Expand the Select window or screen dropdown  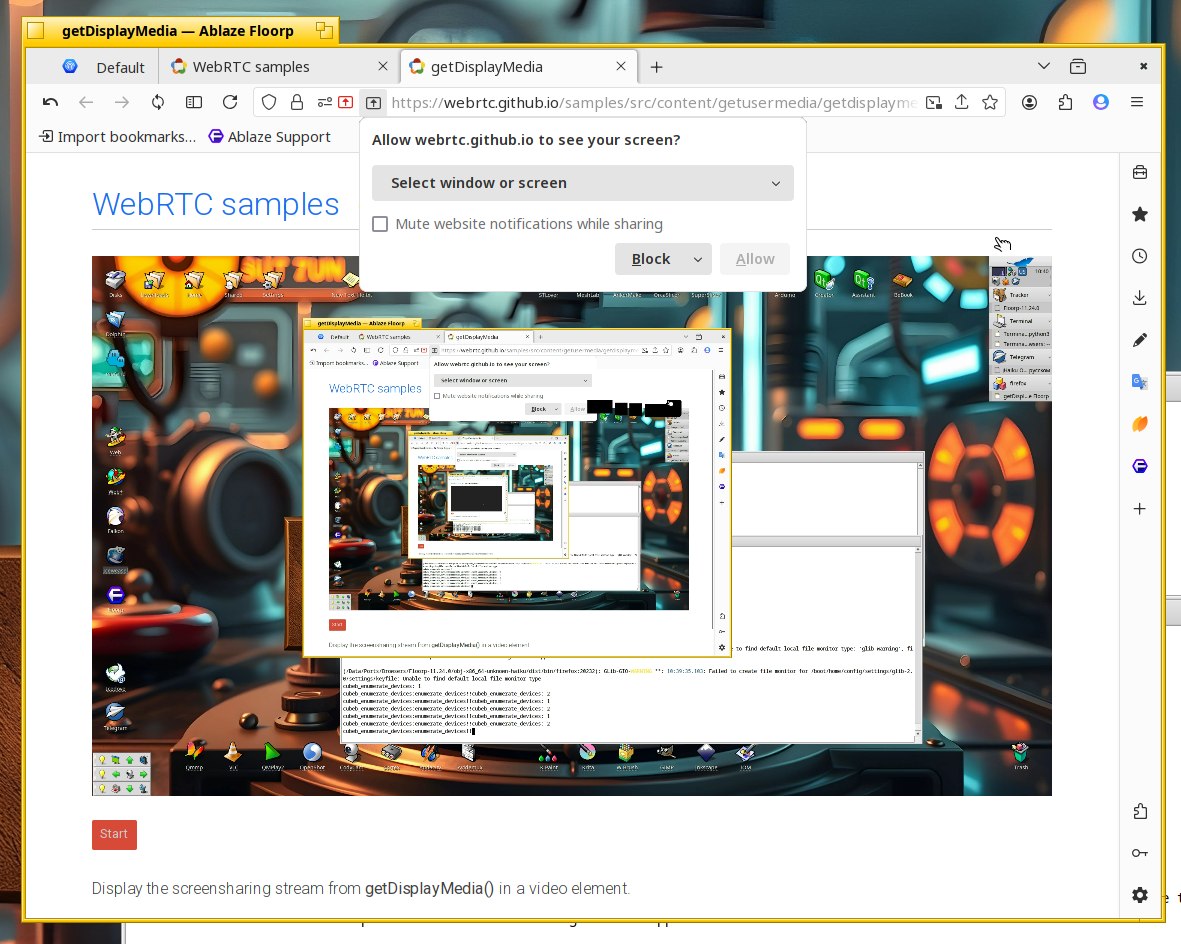[583, 183]
